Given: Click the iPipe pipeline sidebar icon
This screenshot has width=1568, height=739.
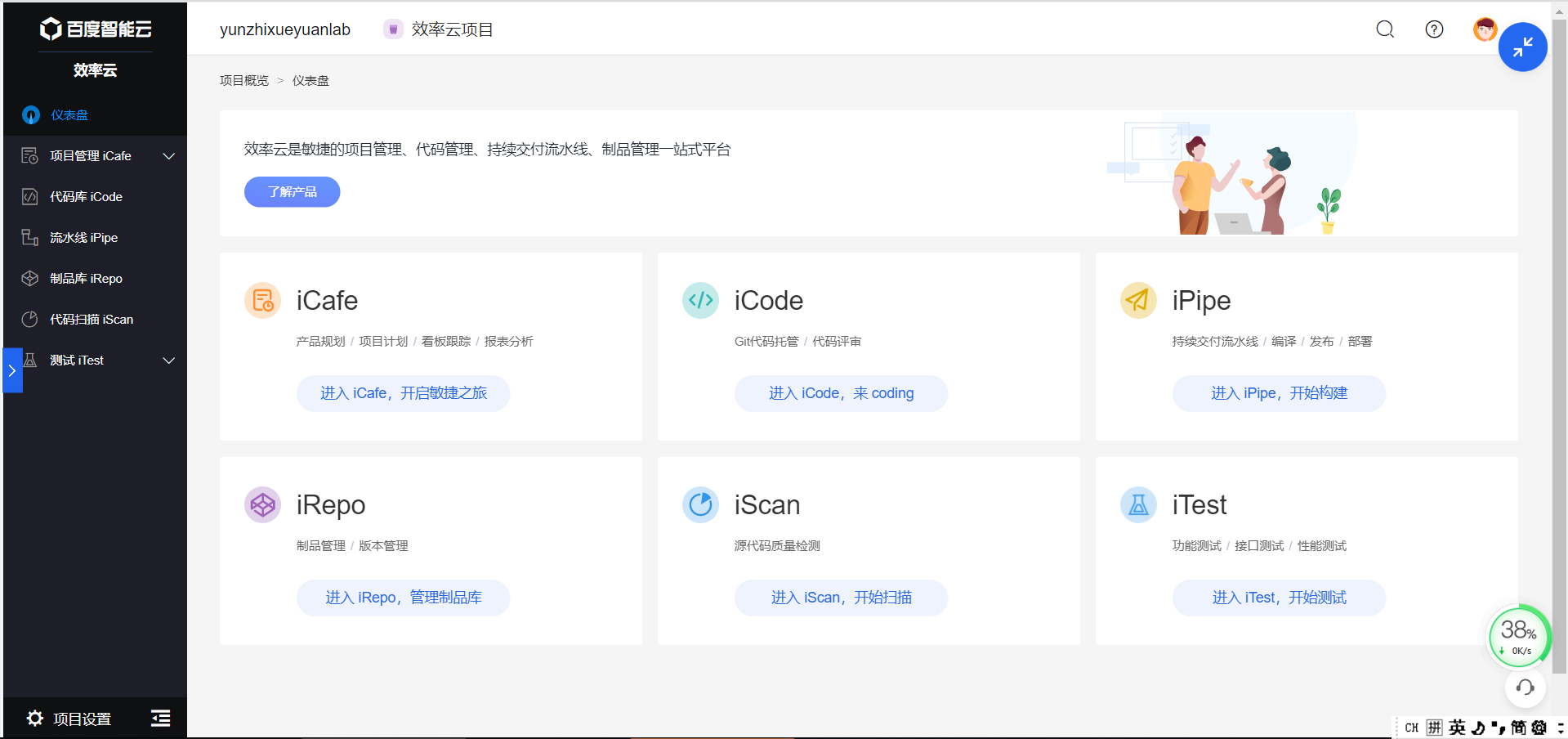Looking at the screenshot, I should (x=30, y=238).
